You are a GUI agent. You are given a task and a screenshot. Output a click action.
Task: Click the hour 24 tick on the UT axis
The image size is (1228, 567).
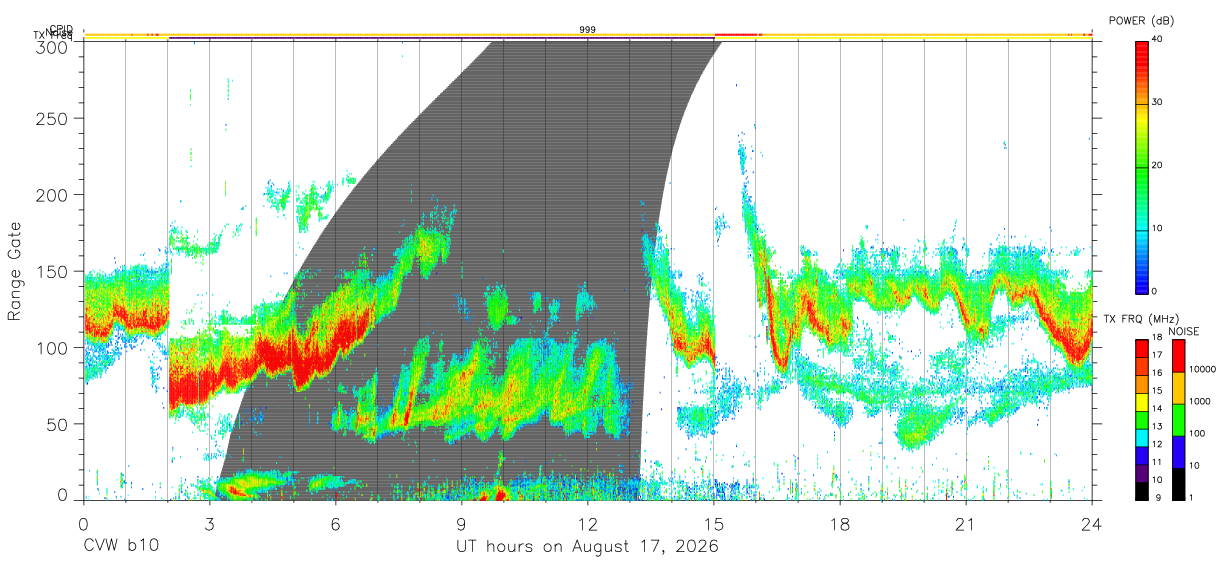point(1092,523)
